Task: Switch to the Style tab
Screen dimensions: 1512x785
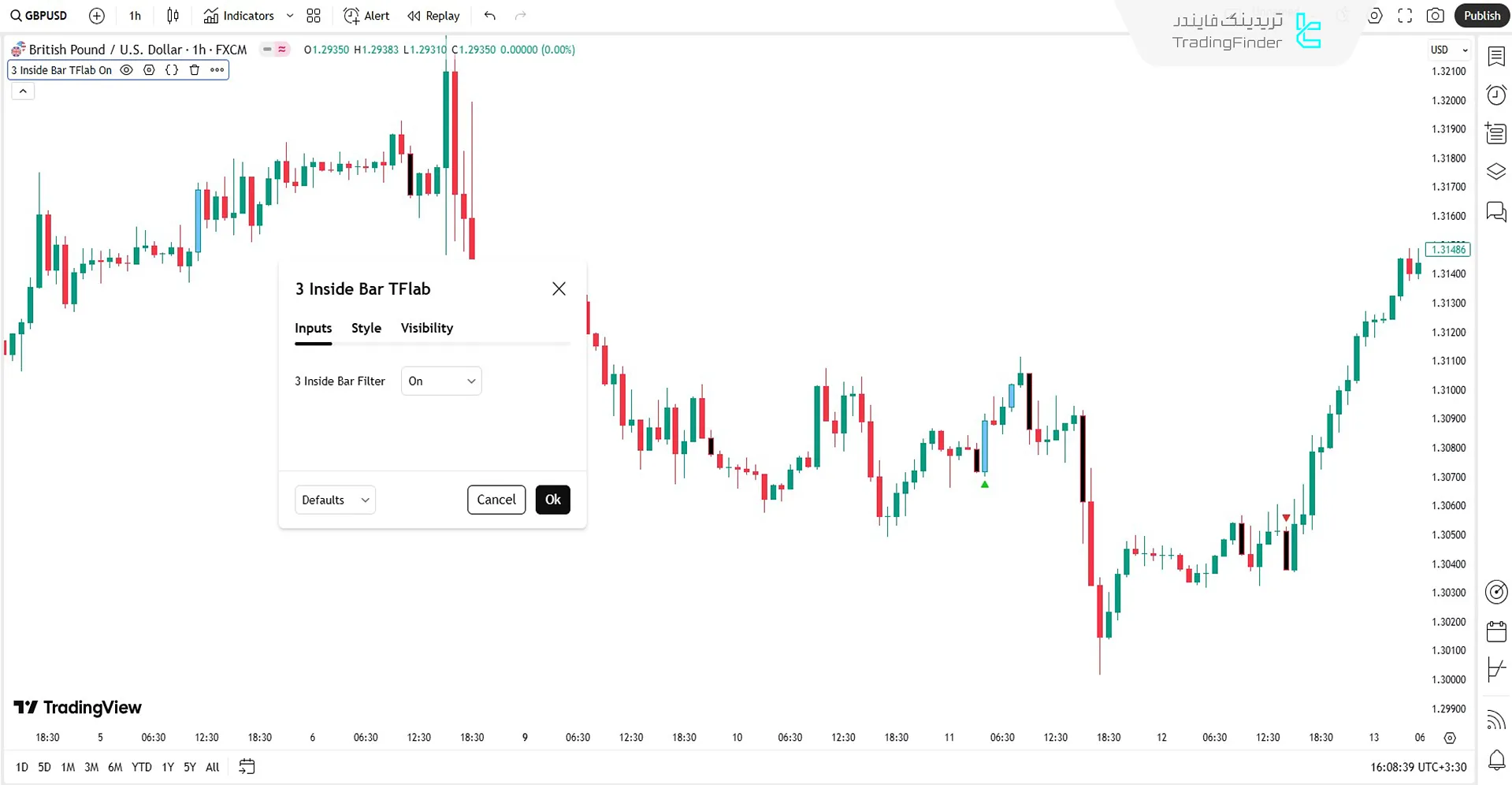Action: point(366,329)
